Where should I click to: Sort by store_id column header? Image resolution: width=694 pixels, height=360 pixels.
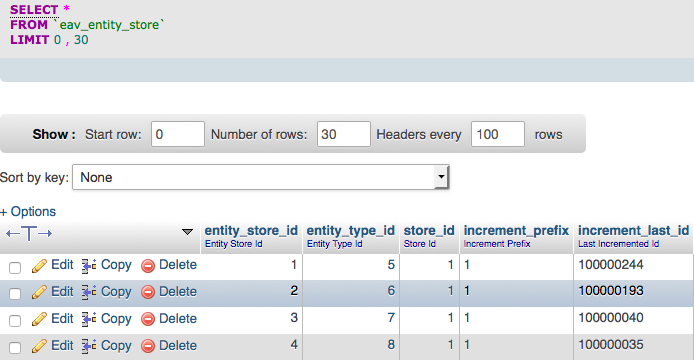pos(429,231)
